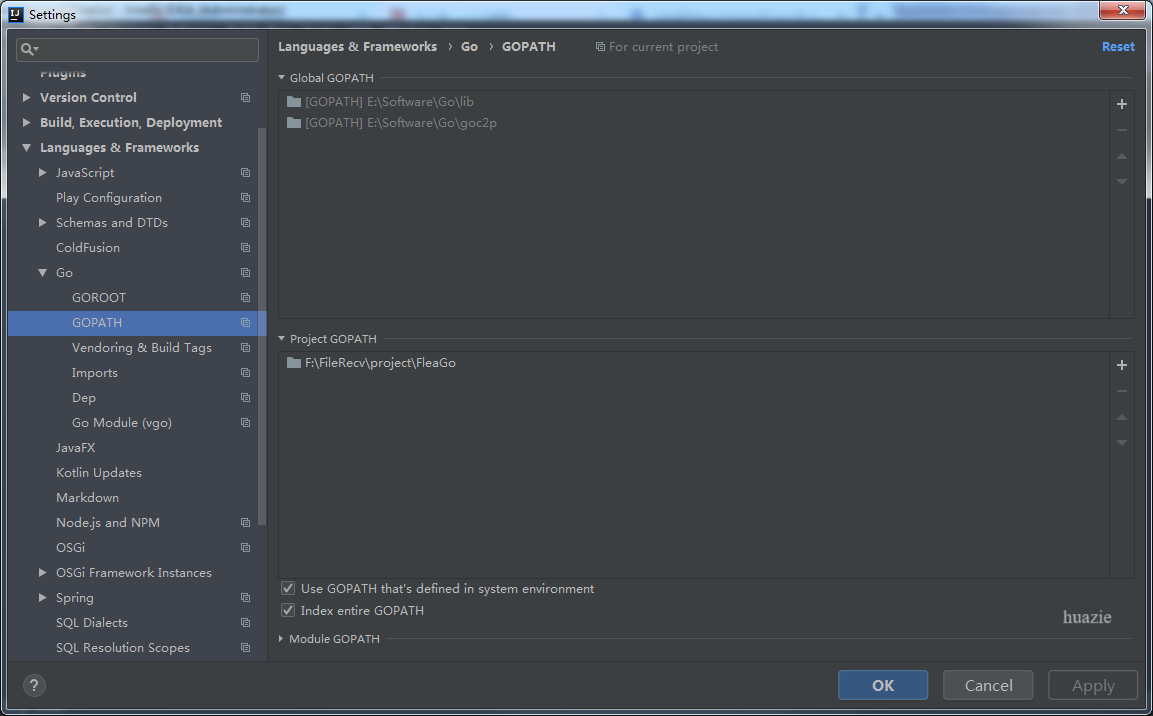Move Project GOPATH entry down
This screenshot has height=716, width=1153.
pyautogui.click(x=1121, y=443)
